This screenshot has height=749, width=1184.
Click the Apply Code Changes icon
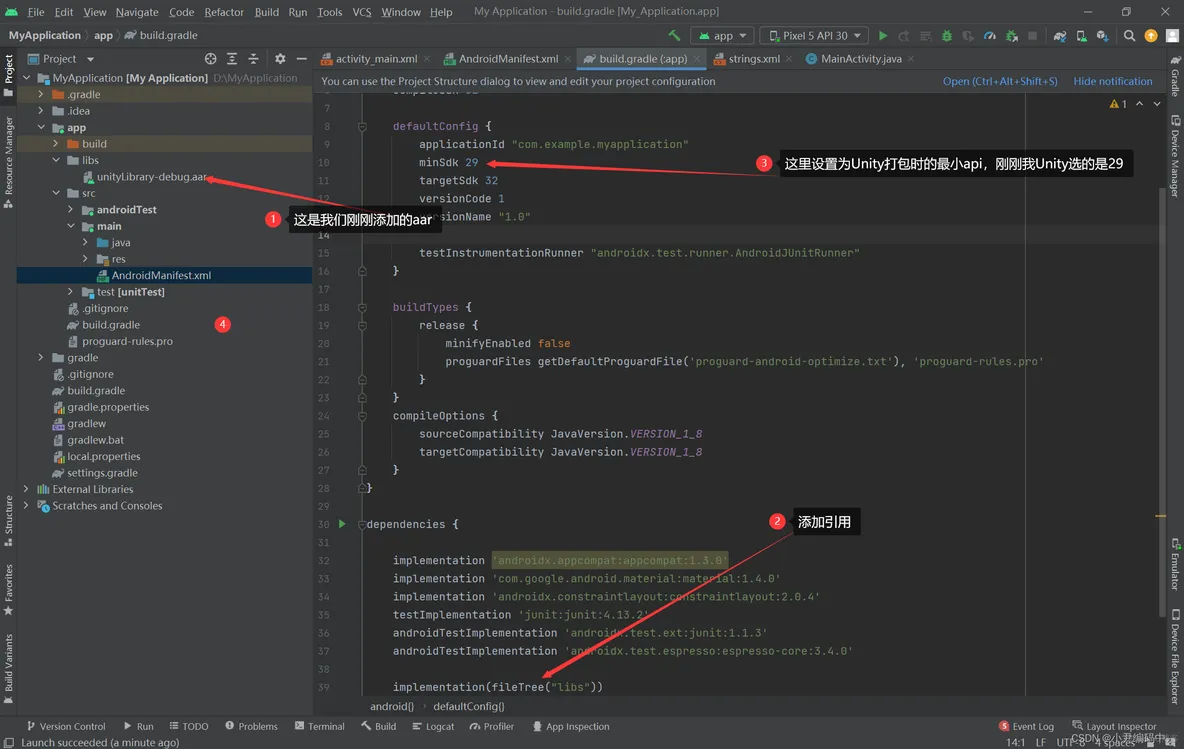[925, 35]
